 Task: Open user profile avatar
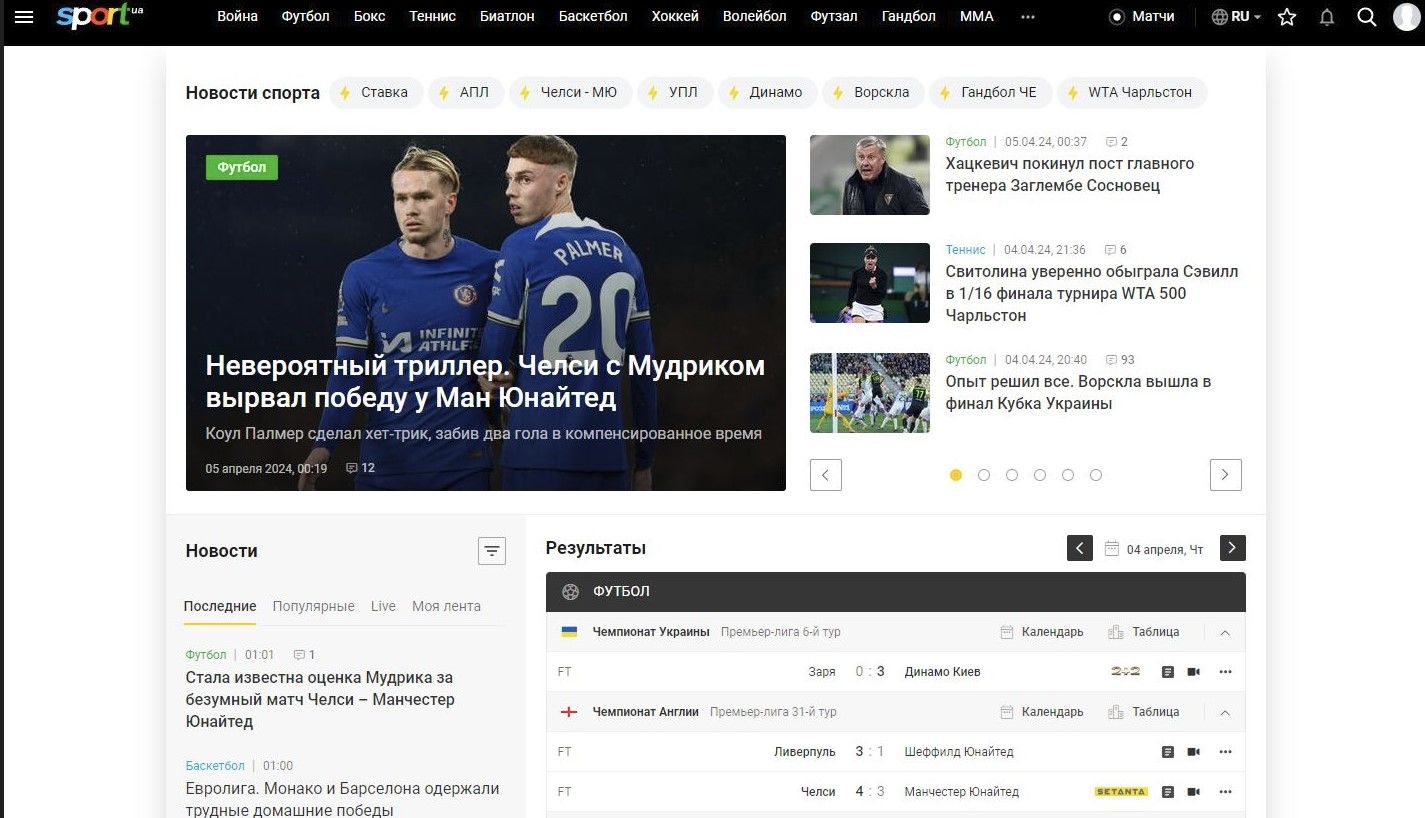(1407, 17)
